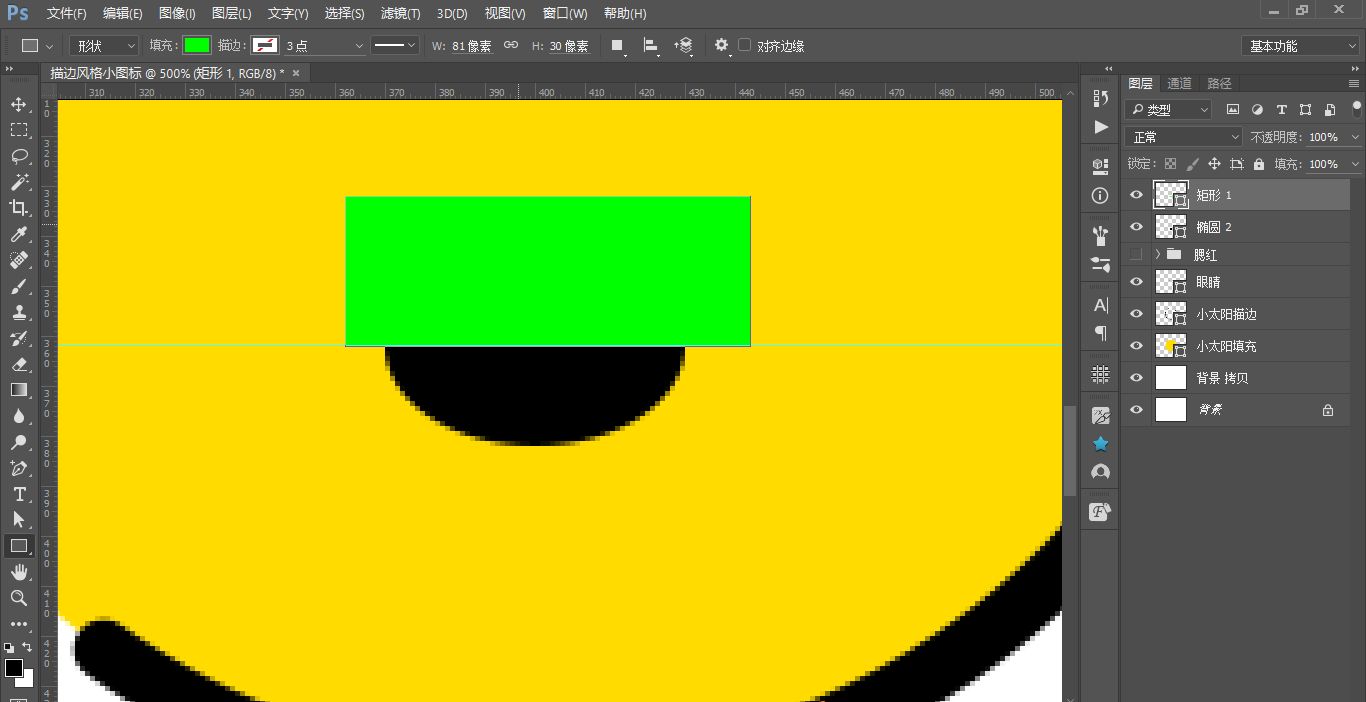1366x702 pixels.
Task: Select the Lasso tool
Action: (x=18, y=156)
